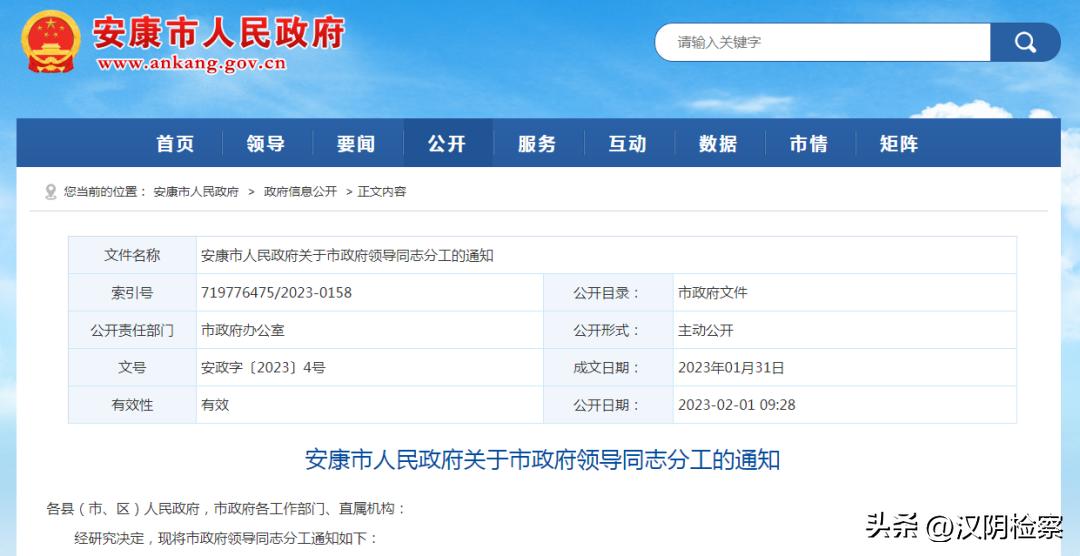Open the 互动 navigation tab
This screenshot has width=1080, height=556.
627,143
